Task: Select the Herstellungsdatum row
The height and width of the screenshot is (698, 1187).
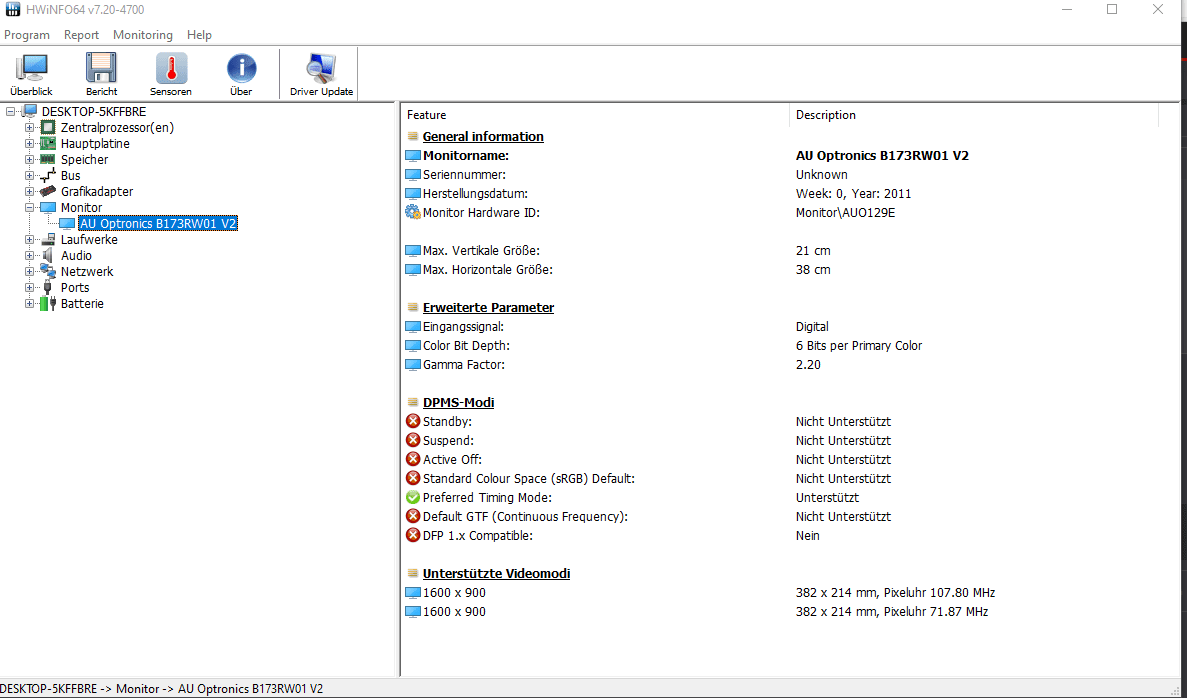Action: click(x=780, y=194)
